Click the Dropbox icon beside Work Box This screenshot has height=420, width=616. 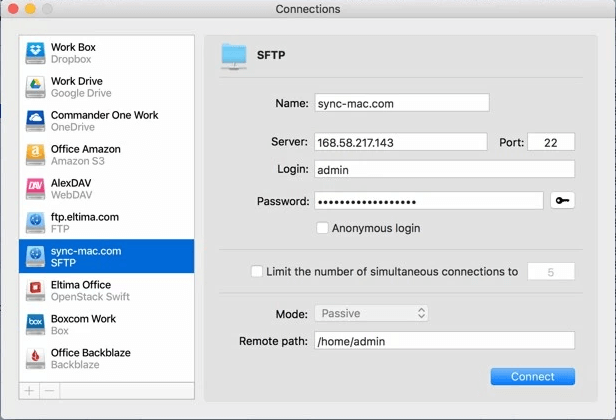[35, 53]
